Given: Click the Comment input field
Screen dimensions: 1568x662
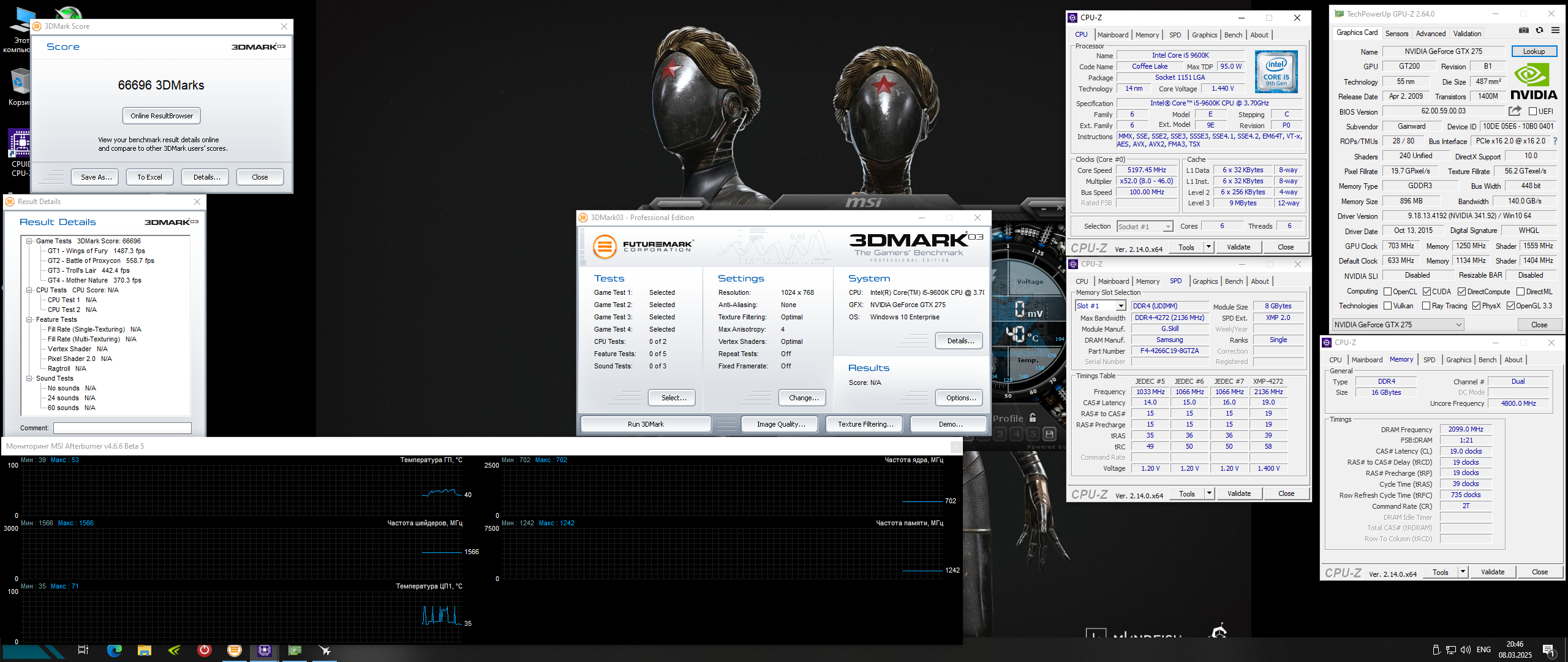Looking at the screenshot, I should click(123, 428).
